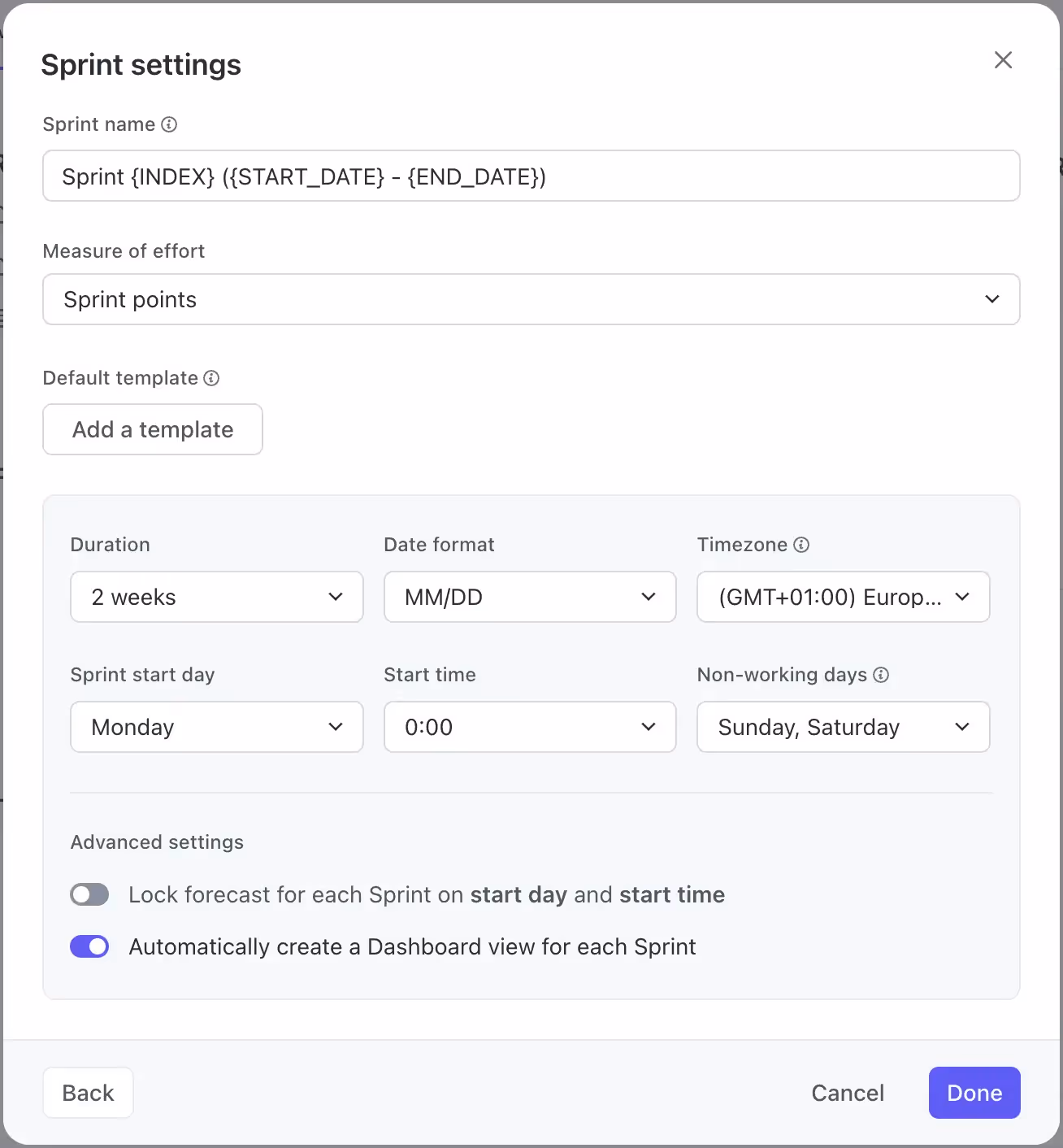This screenshot has width=1063, height=1148.
Task: Open the Sprint start day dropdown
Action: [x=216, y=727]
